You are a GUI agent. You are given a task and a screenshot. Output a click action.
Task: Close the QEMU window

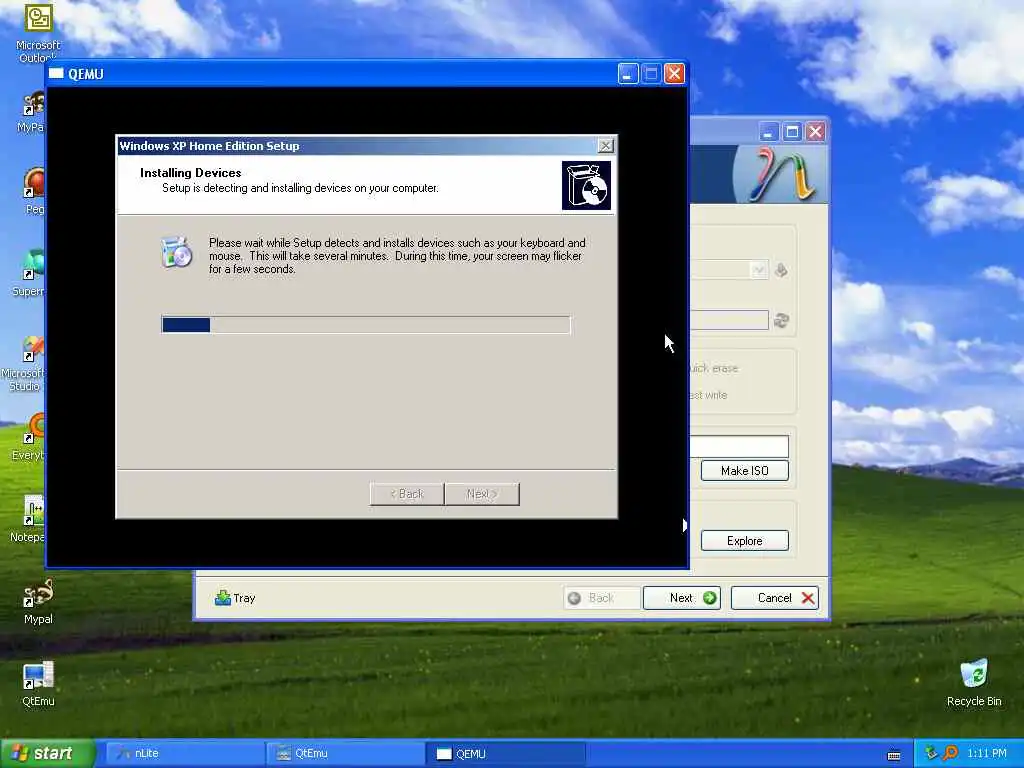point(674,73)
